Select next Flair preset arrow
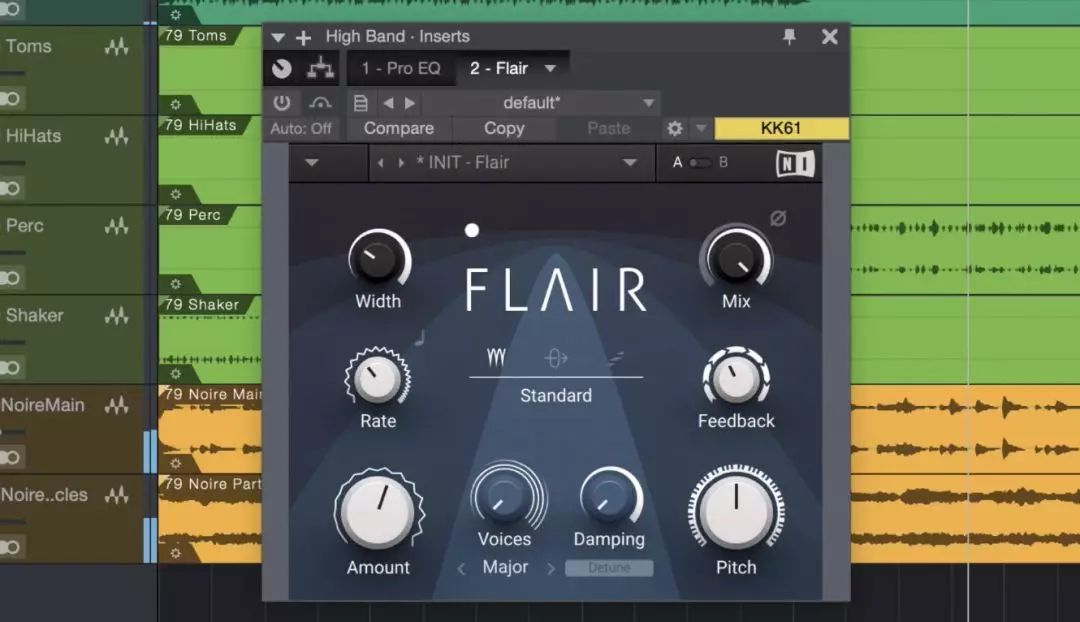The width and height of the screenshot is (1080, 622). (401, 163)
